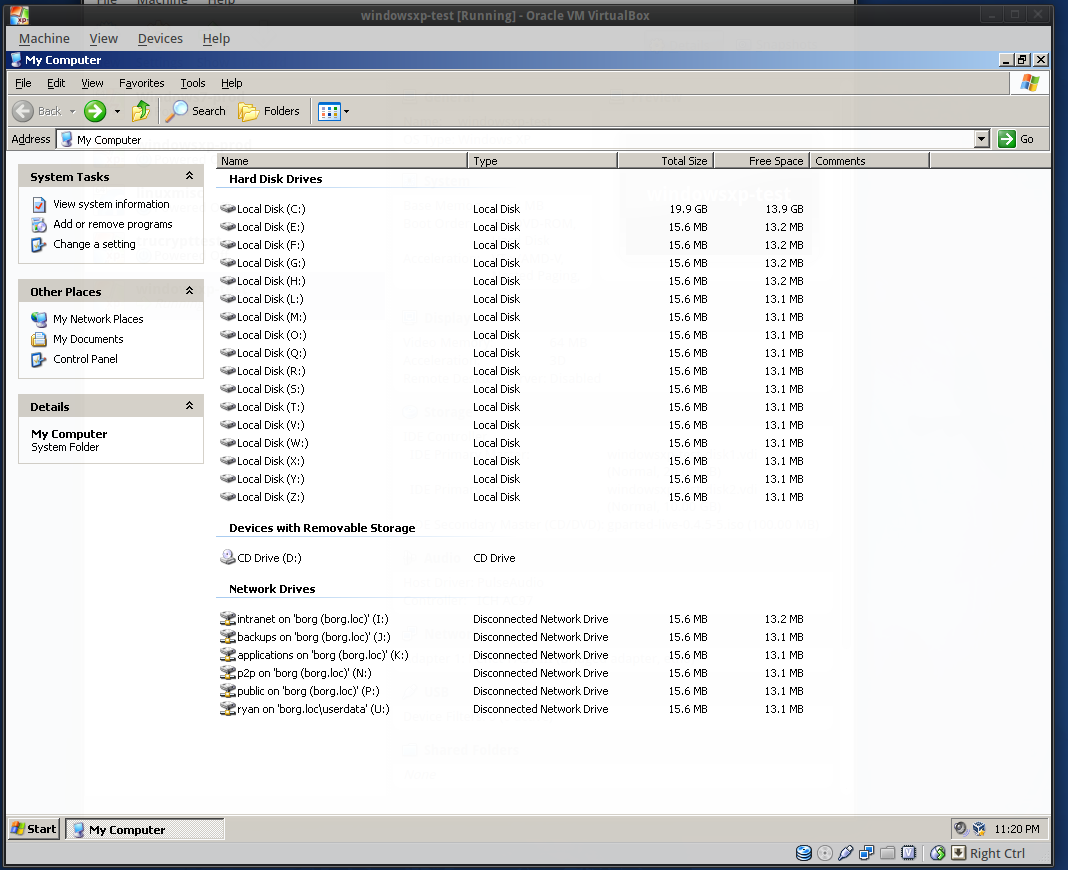This screenshot has width=1068, height=870.
Task: Select Local Disk (L:) drive icon
Action: point(227,299)
